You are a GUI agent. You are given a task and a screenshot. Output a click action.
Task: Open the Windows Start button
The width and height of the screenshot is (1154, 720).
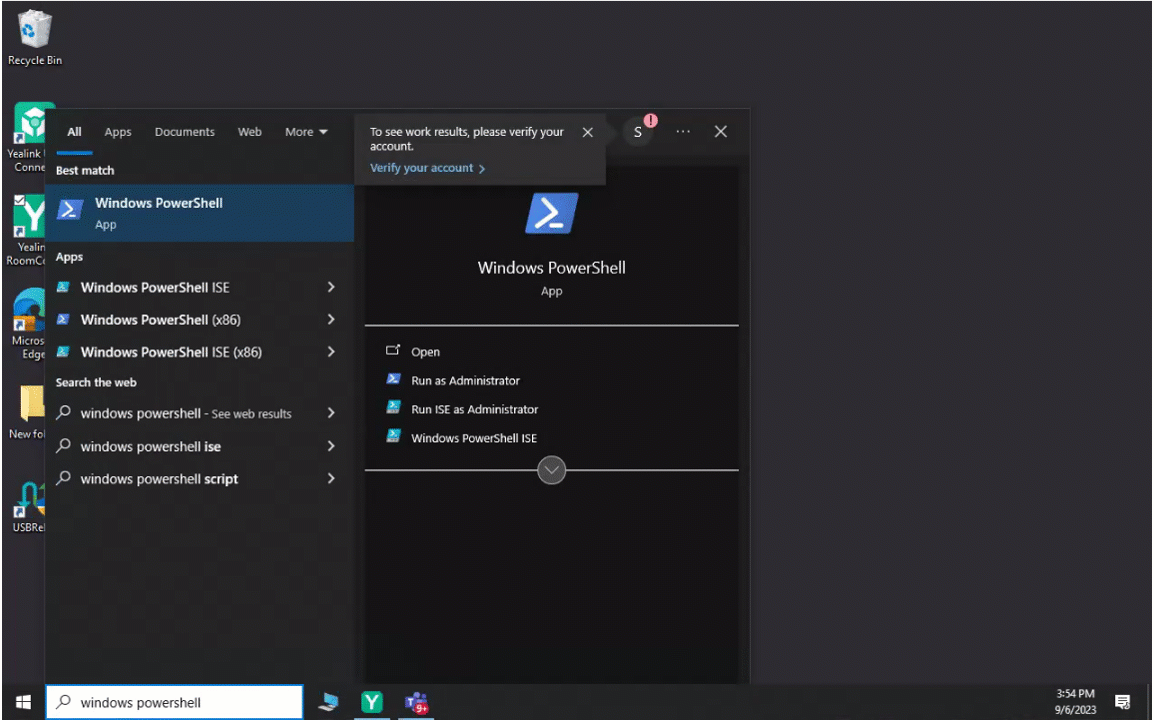[x=23, y=702]
